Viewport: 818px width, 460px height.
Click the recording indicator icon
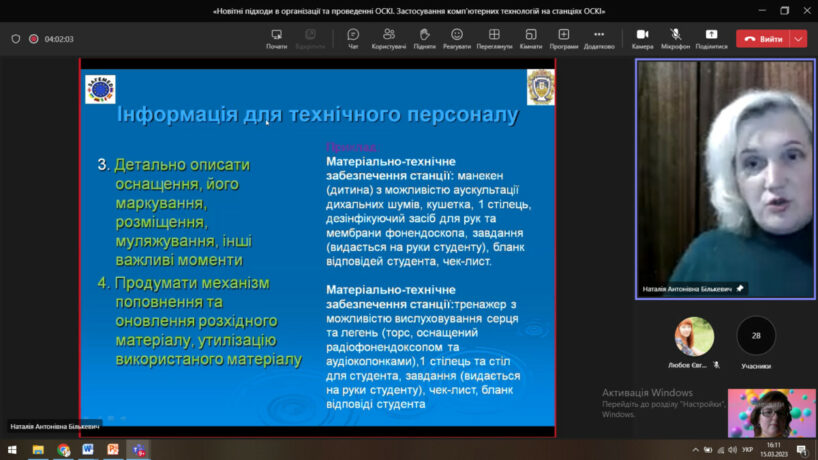(33, 39)
